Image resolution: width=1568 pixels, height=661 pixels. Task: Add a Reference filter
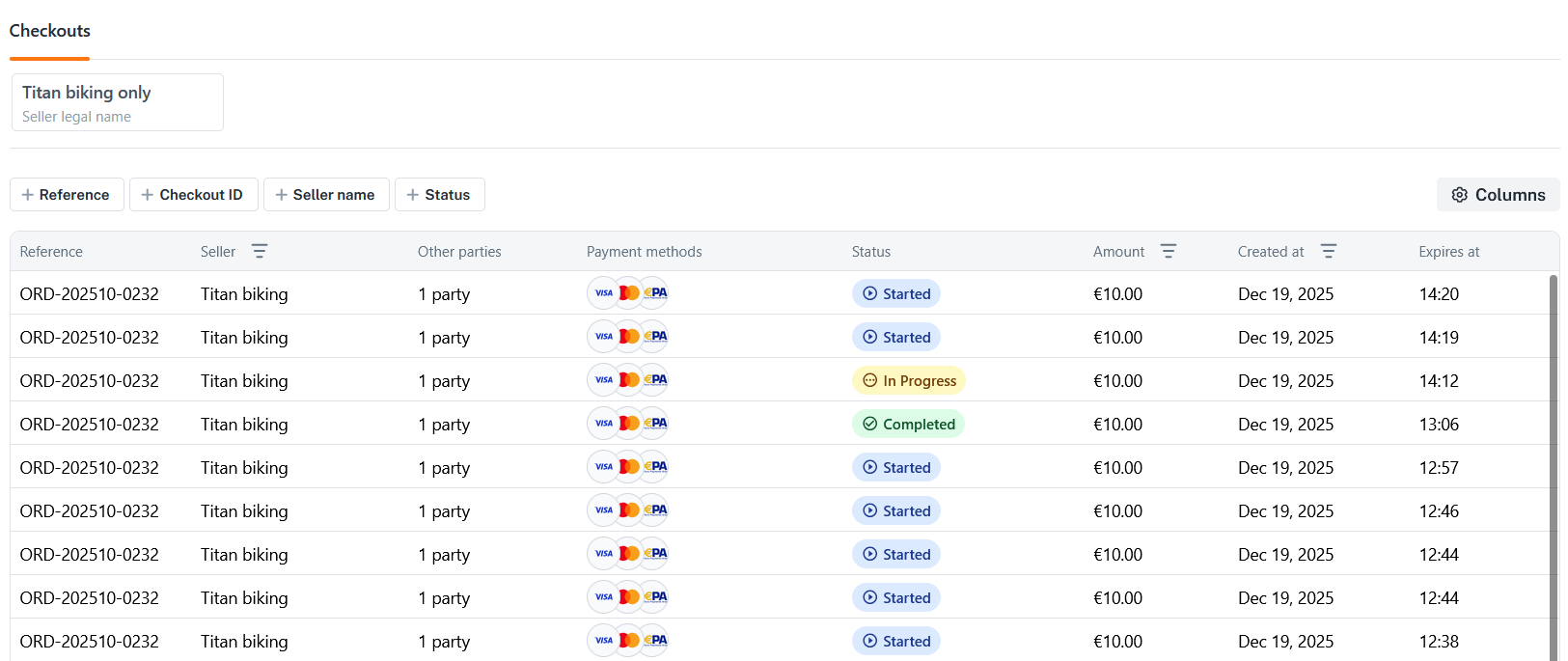coord(67,194)
